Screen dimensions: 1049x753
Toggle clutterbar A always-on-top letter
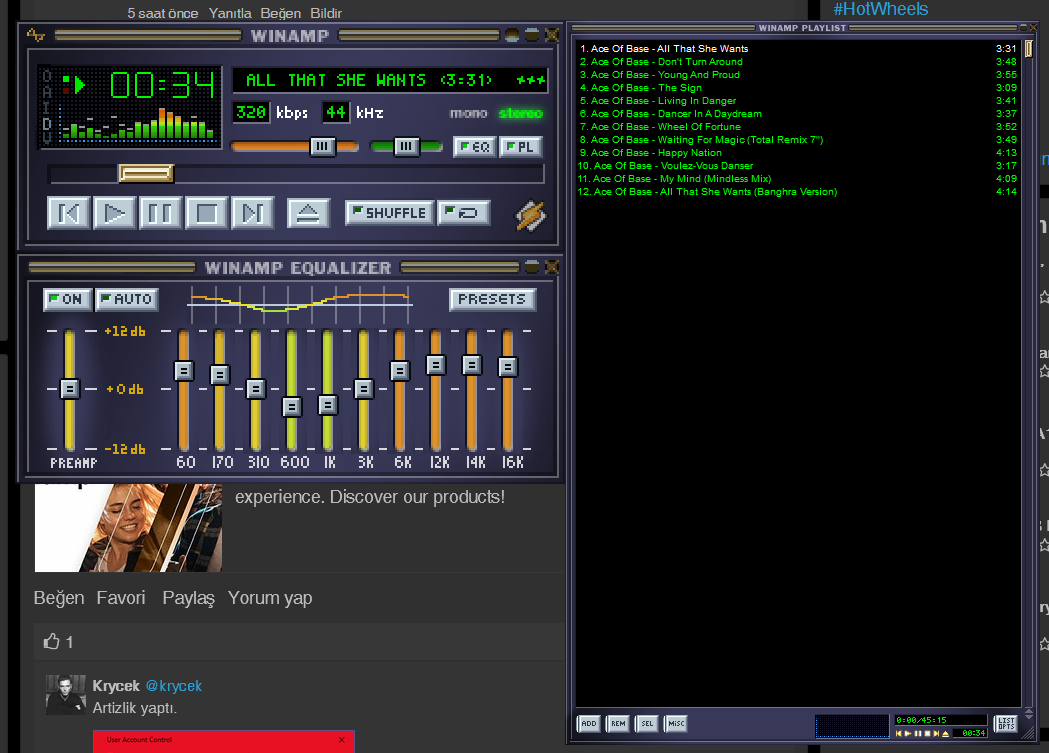coord(47,92)
